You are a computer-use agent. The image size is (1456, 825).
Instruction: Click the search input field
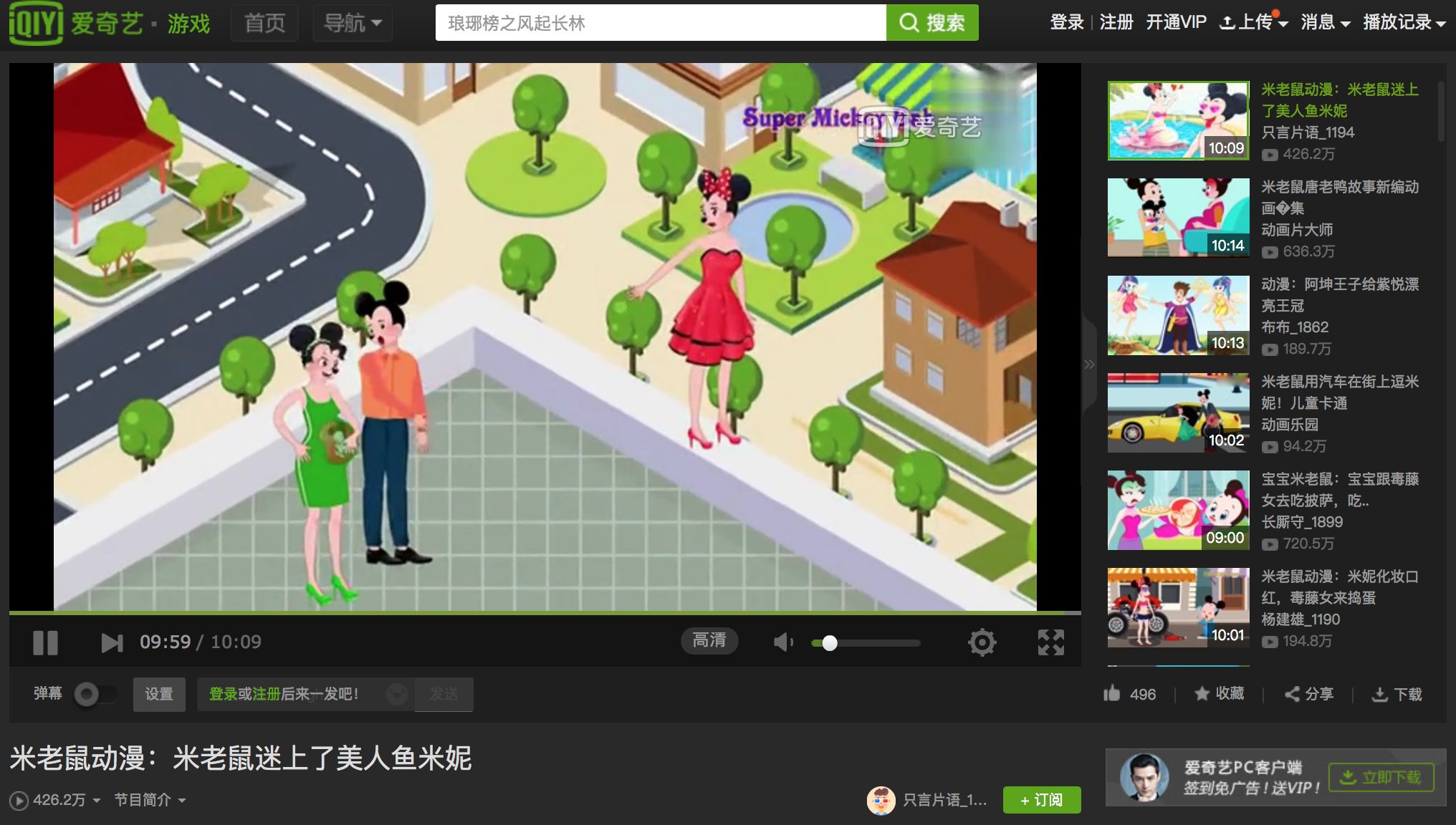pyautogui.click(x=659, y=23)
